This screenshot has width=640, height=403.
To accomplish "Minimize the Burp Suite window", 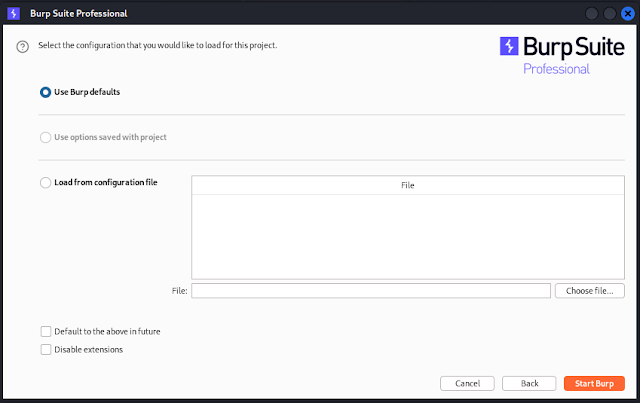I will 591,14.
